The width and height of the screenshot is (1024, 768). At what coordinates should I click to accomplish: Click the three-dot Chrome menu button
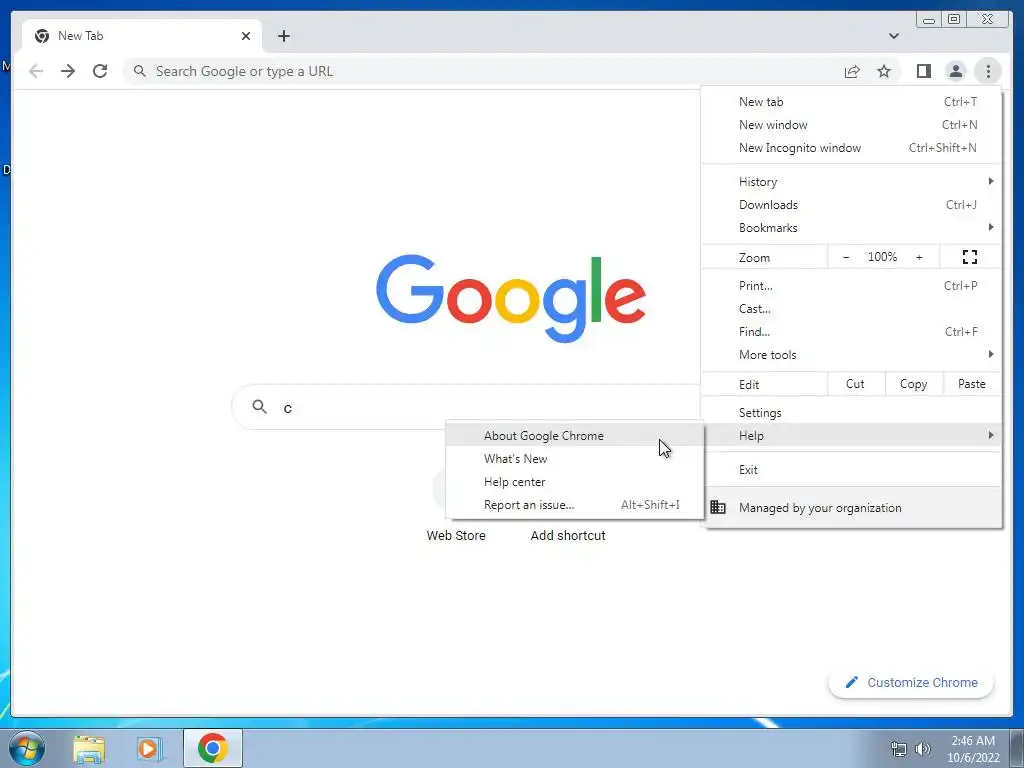coord(988,71)
